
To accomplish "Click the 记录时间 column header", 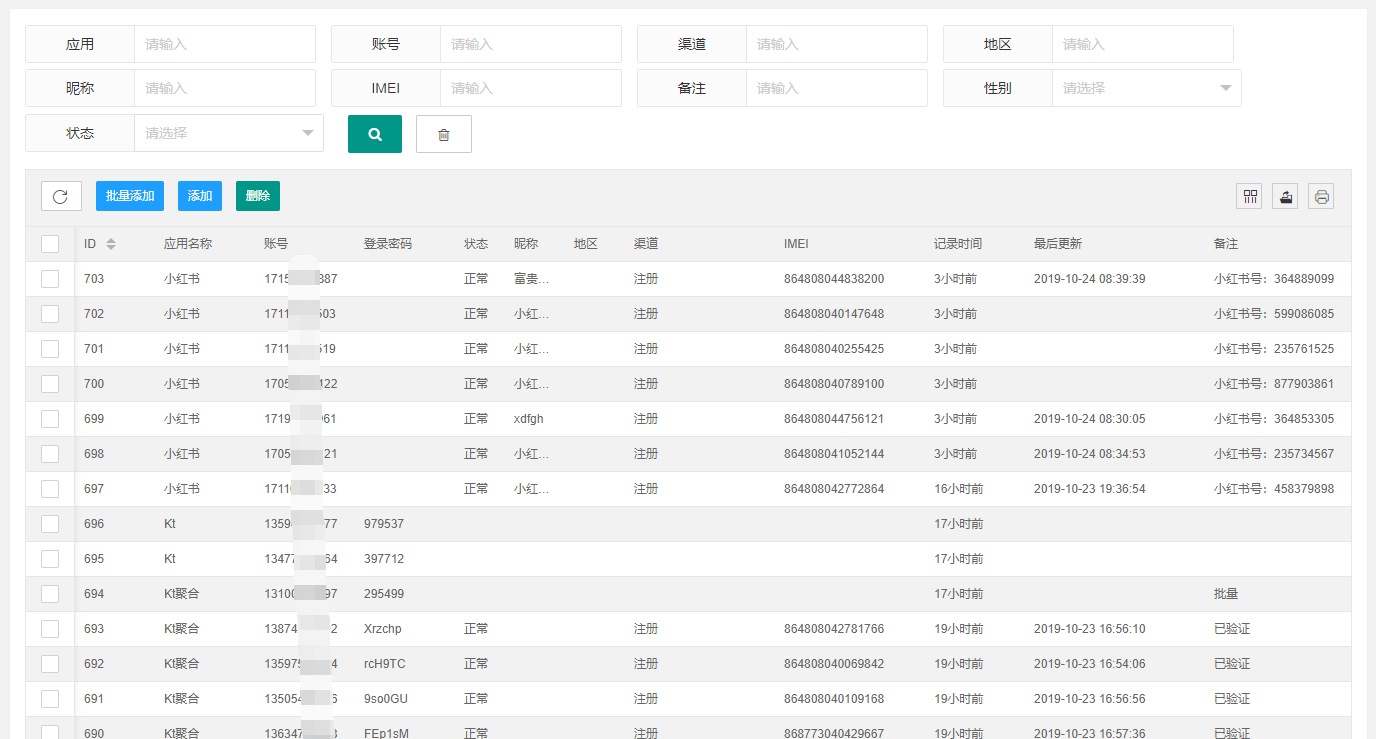I will 958,244.
